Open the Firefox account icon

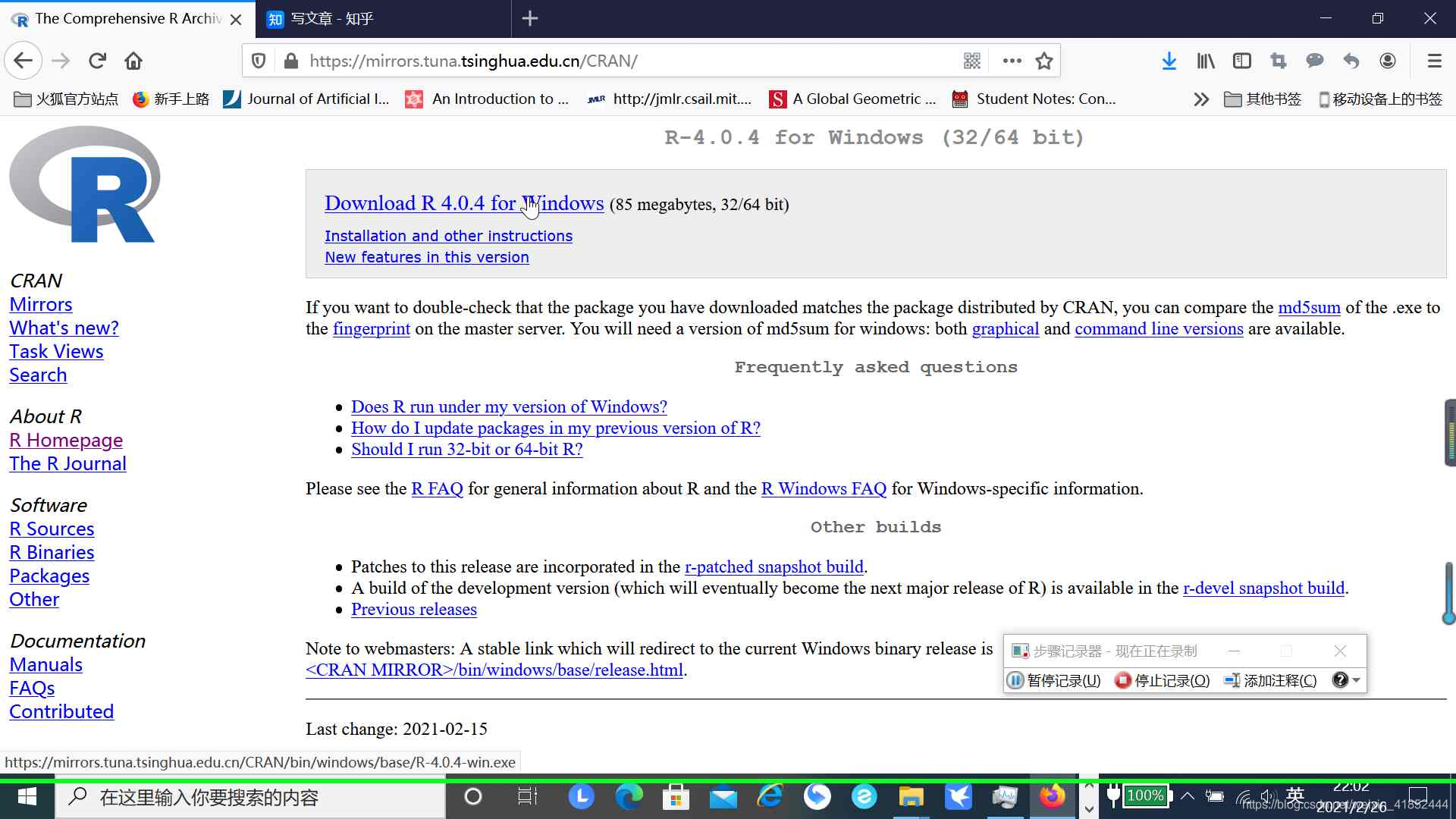coord(1387,61)
